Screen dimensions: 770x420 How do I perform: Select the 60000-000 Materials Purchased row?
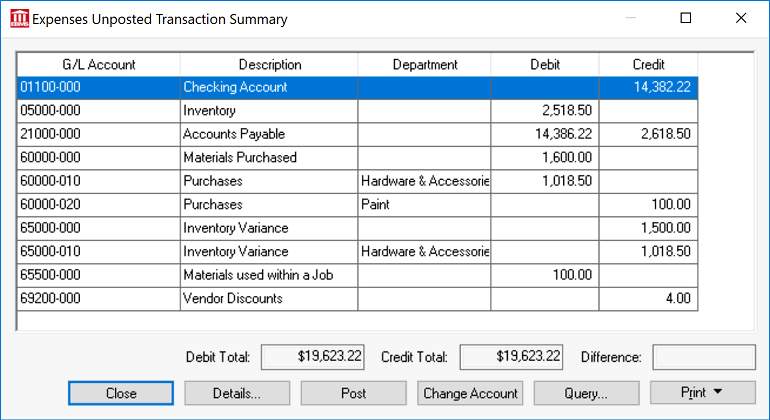(358, 158)
